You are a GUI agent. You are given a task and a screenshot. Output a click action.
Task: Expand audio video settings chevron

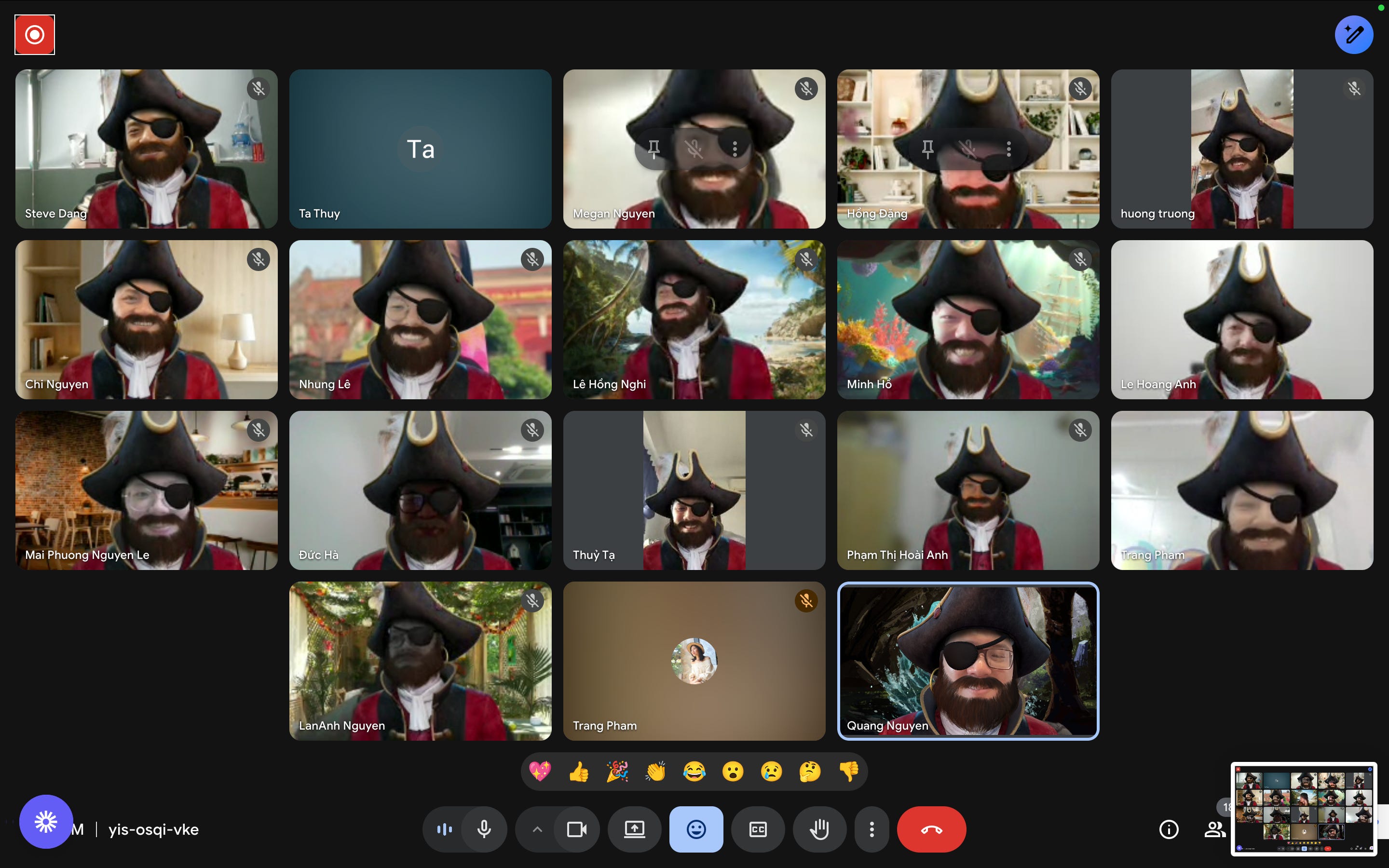point(537,829)
